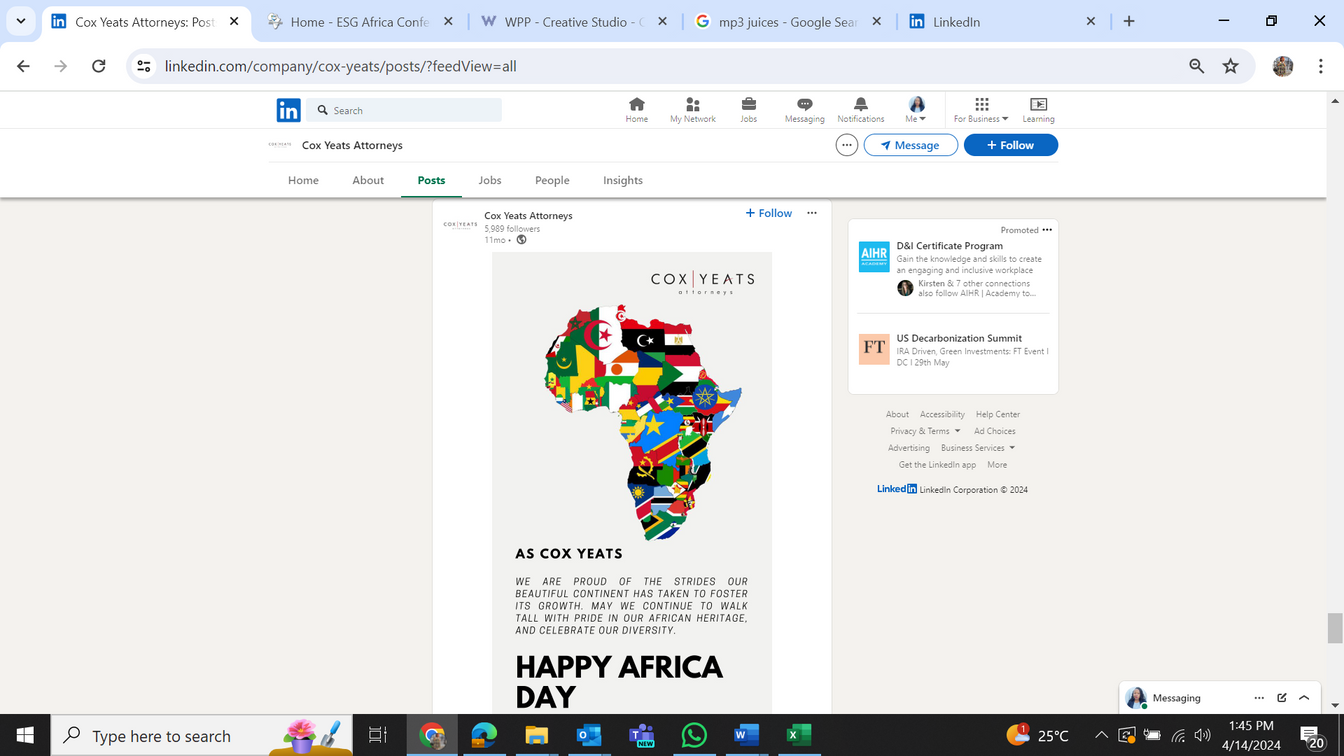
Task: Open Excel from taskbar
Action: click(797, 736)
